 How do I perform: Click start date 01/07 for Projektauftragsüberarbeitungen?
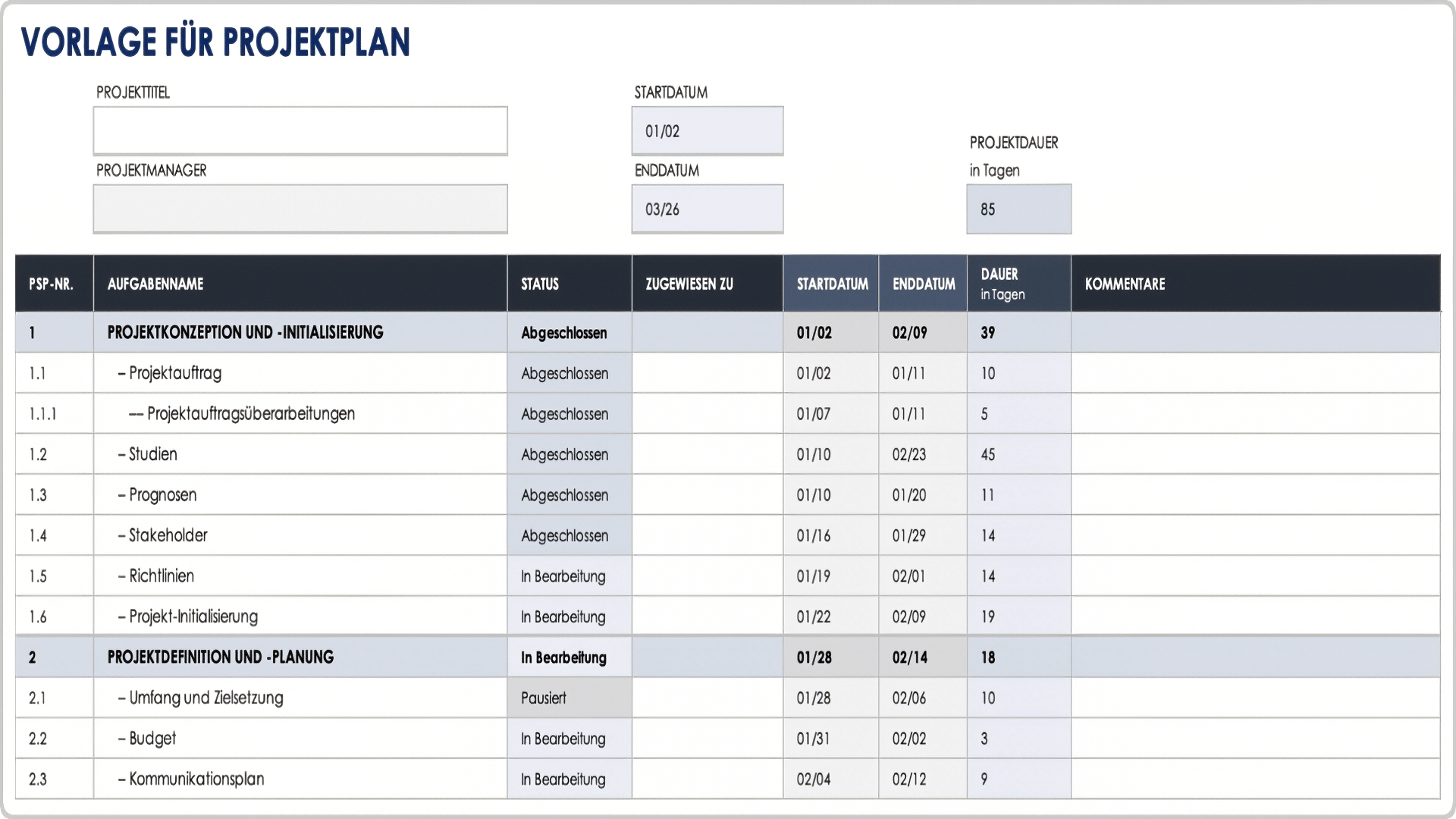pyautogui.click(x=831, y=413)
